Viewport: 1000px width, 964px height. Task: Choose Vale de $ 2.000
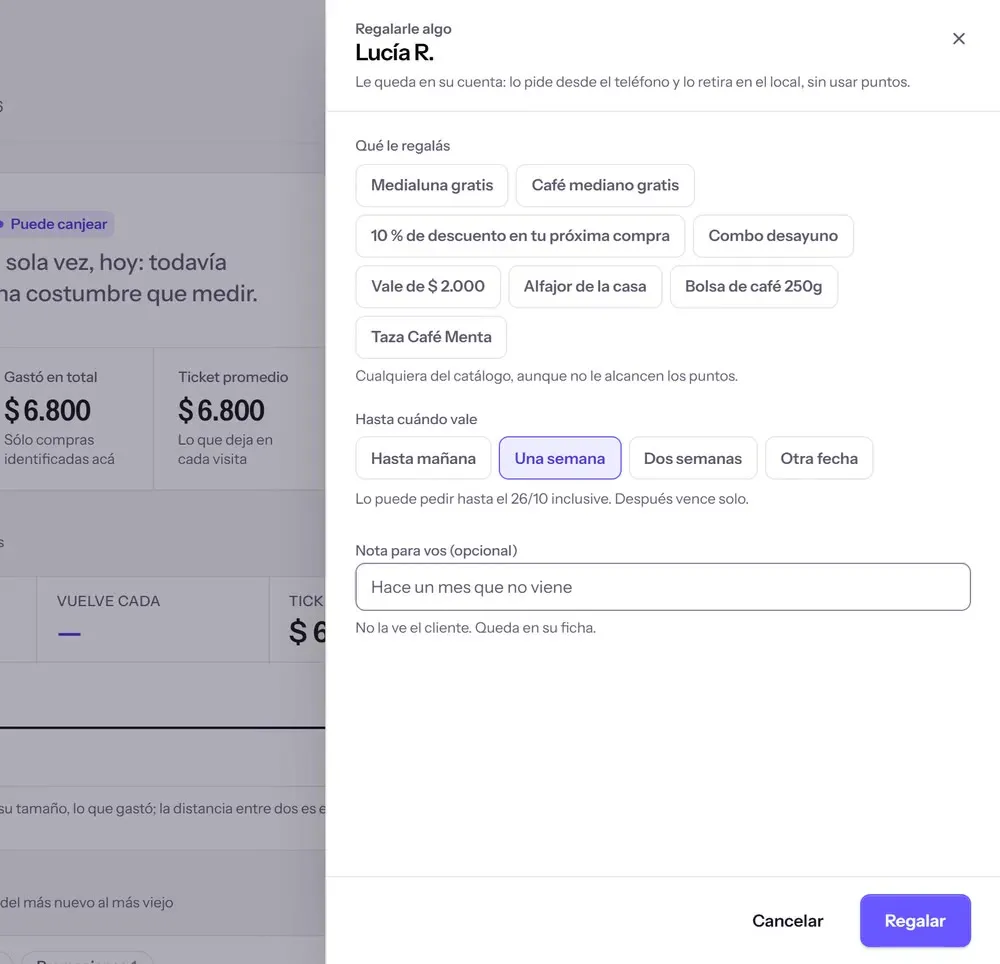point(428,287)
